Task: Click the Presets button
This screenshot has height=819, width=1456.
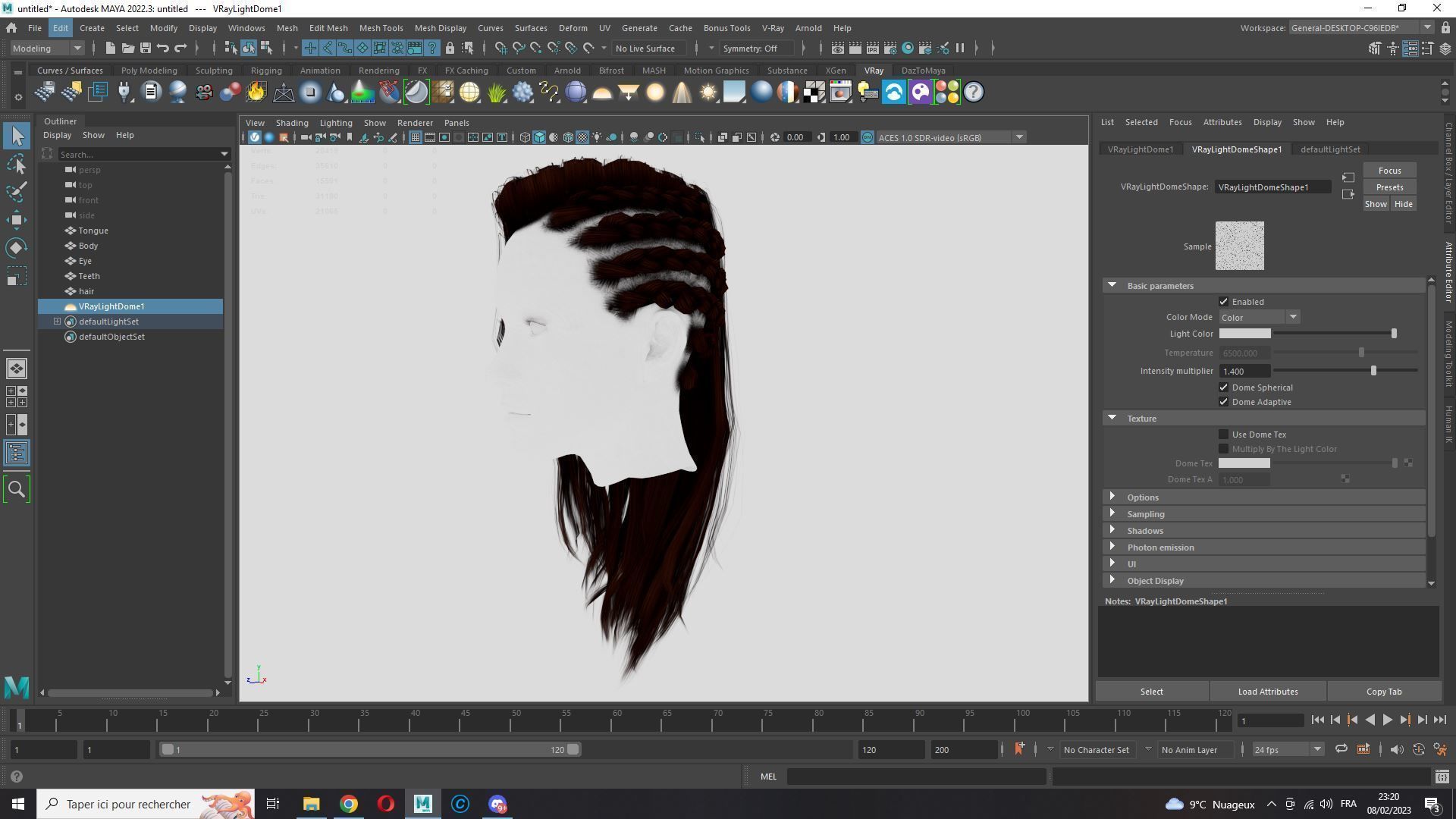Action: (1389, 187)
